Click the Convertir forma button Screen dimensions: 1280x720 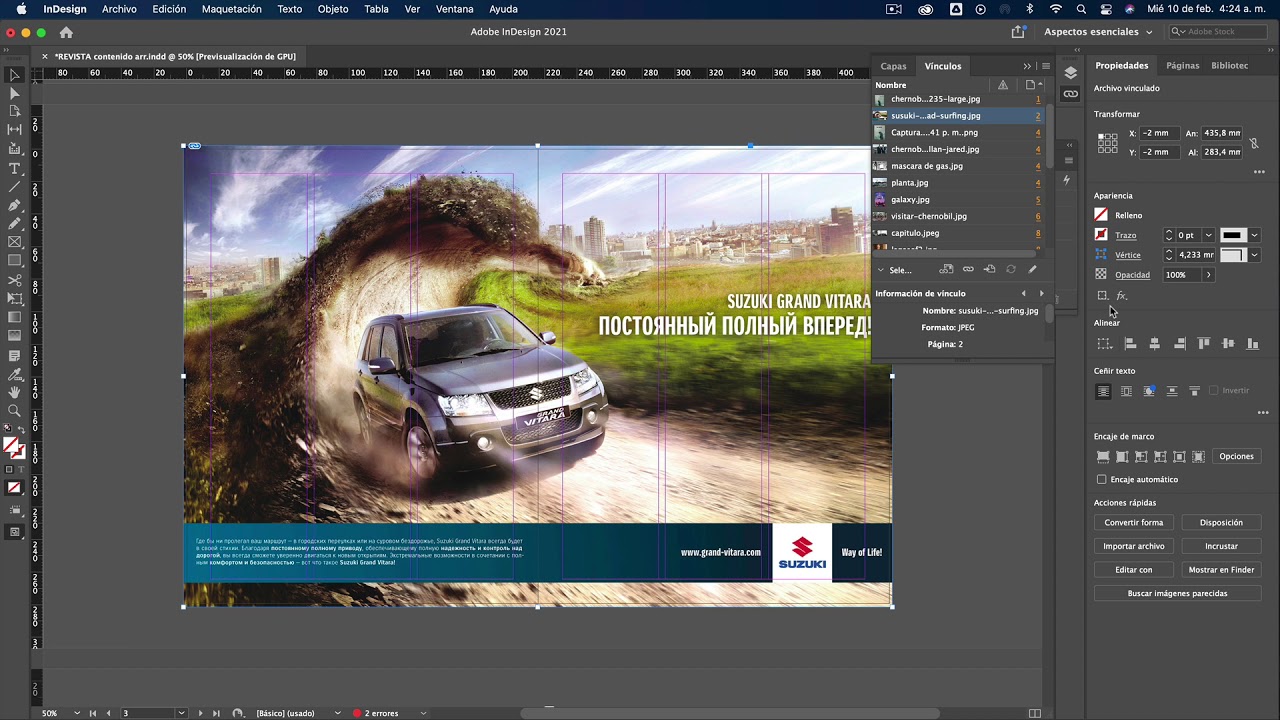click(x=1133, y=522)
